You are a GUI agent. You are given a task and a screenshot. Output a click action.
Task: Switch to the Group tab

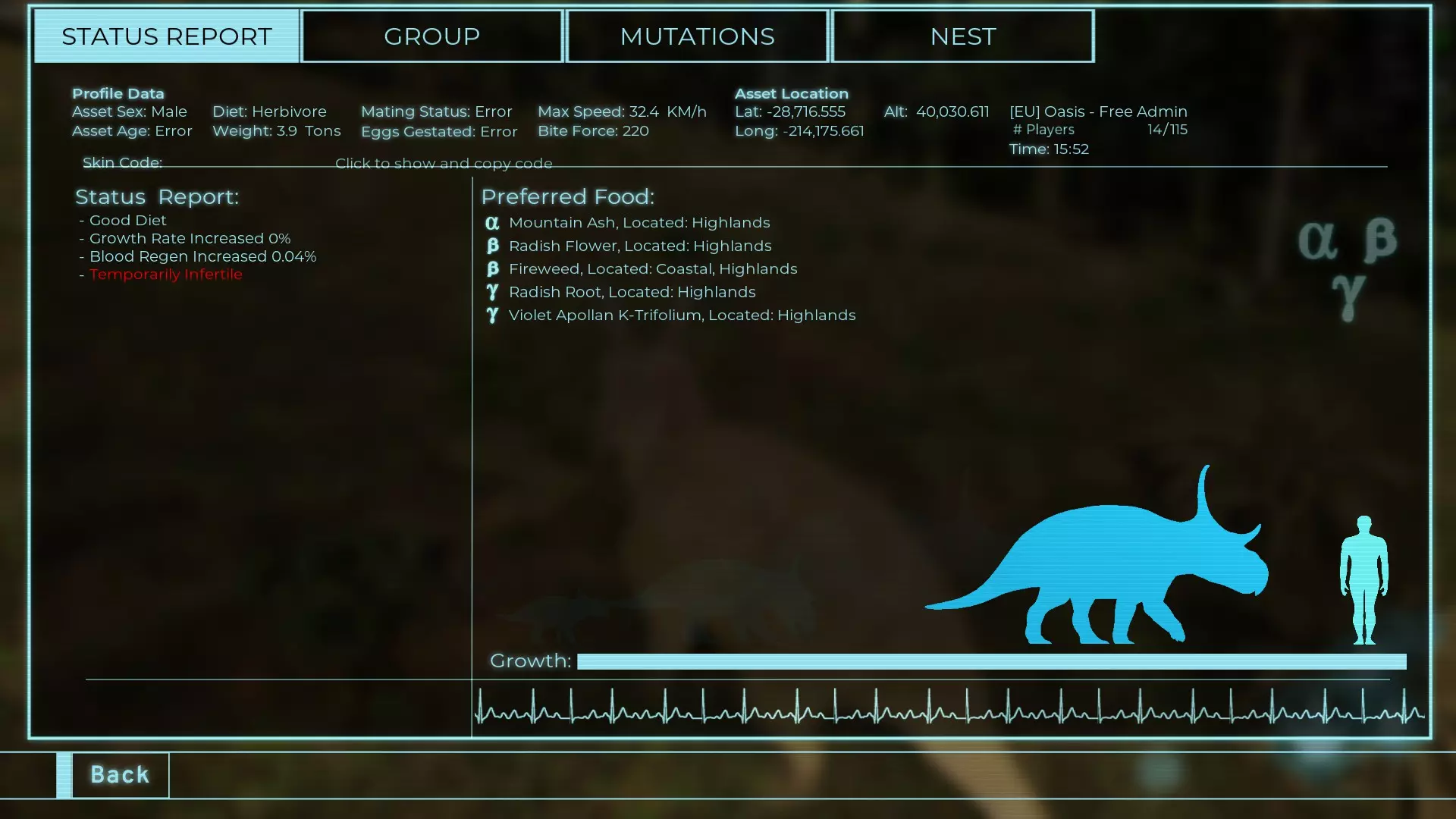(x=431, y=36)
